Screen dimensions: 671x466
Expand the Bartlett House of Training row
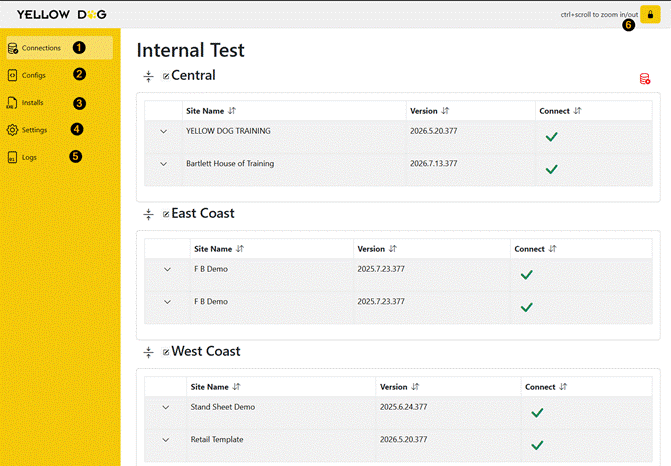click(x=163, y=164)
